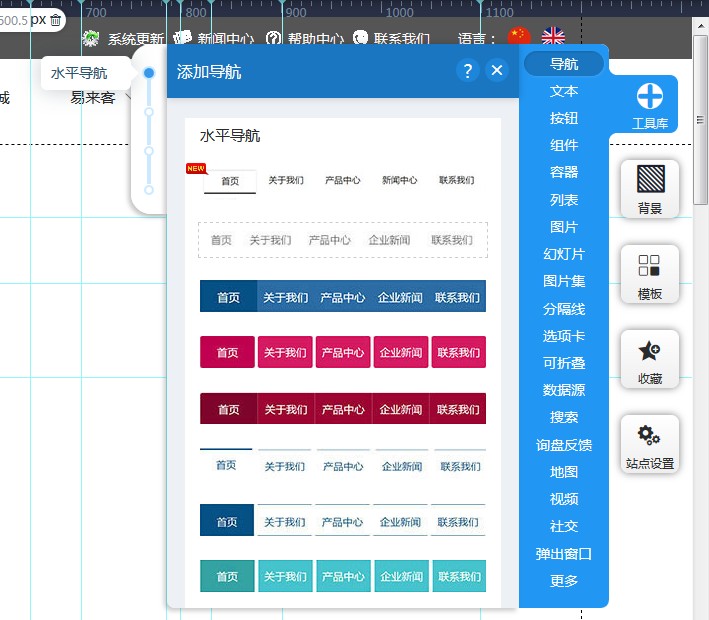Choose the 选项卡 tab component category

point(564,336)
